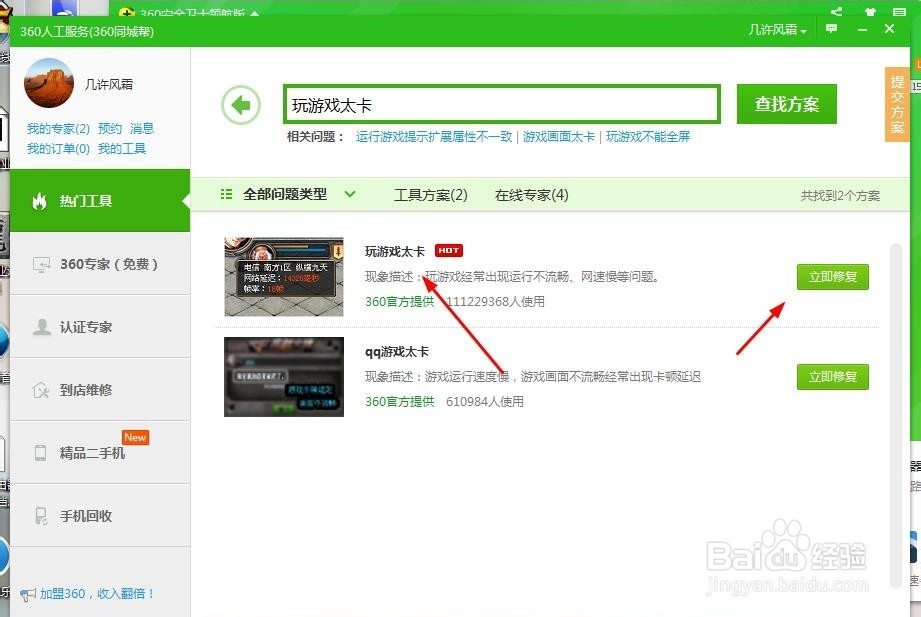Click the 加盟360，收入翻倍 link
The width and height of the screenshot is (921, 617).
pos(94,591)
